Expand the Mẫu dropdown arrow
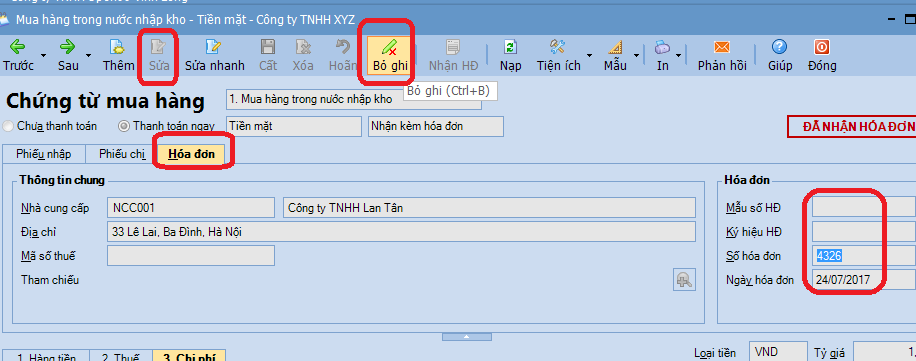Image resolution: width=916 pixels, height=361 pixels. pos(636,55)
